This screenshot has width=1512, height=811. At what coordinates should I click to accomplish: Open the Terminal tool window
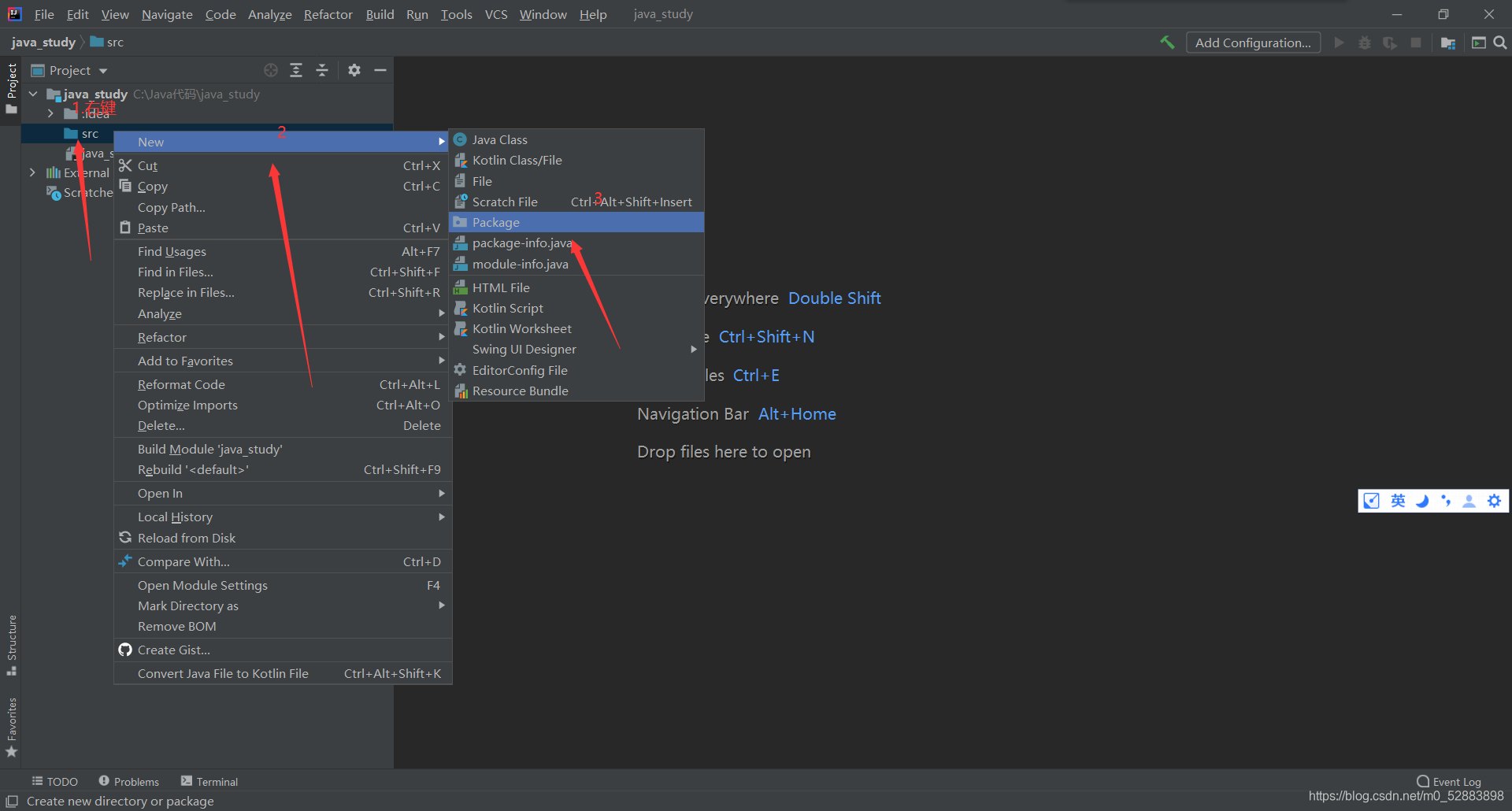tap(209, 781)
